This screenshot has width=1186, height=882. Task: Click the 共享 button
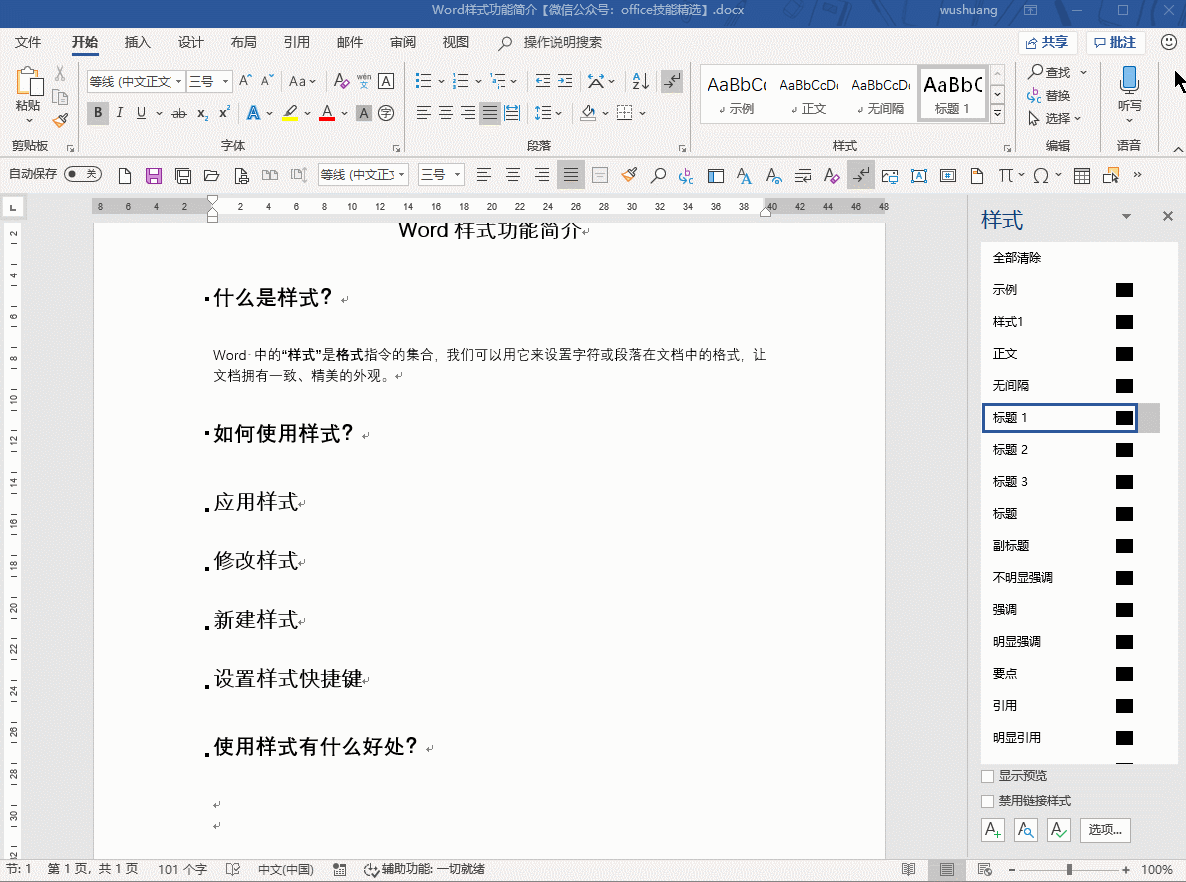[x=1048, y=42]
